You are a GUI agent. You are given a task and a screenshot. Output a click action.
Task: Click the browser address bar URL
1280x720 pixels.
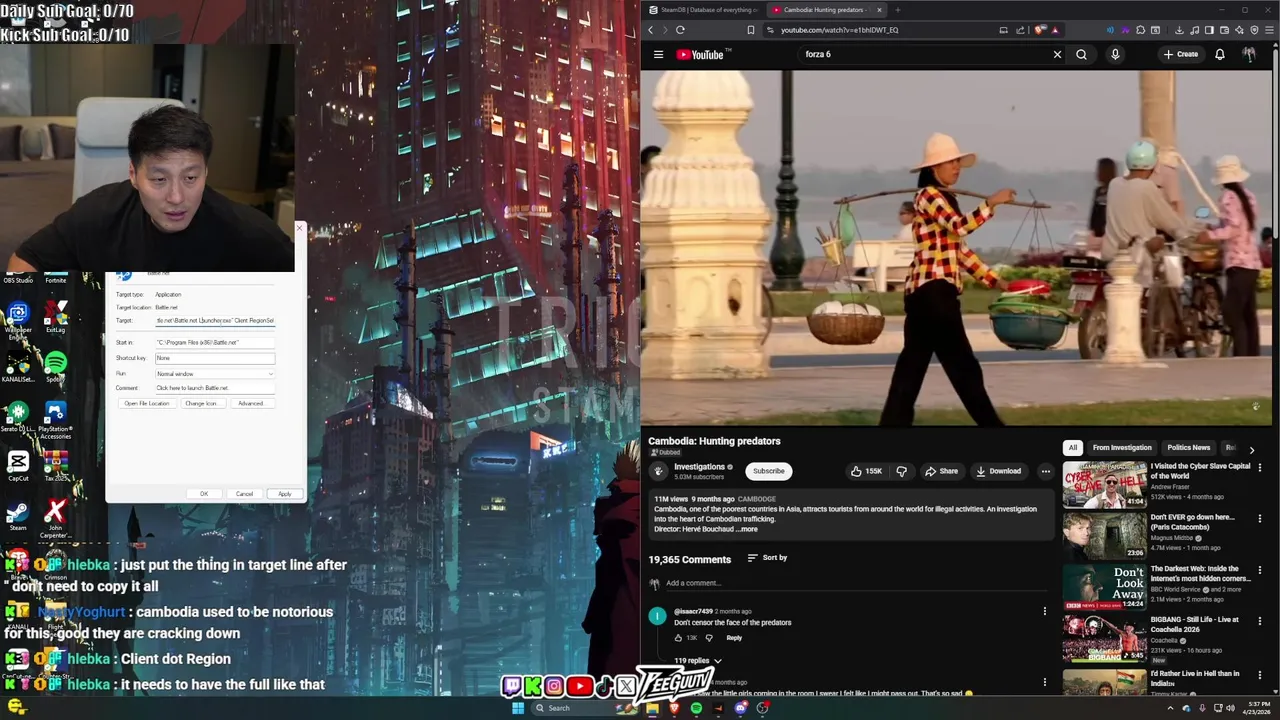[839, 30]
